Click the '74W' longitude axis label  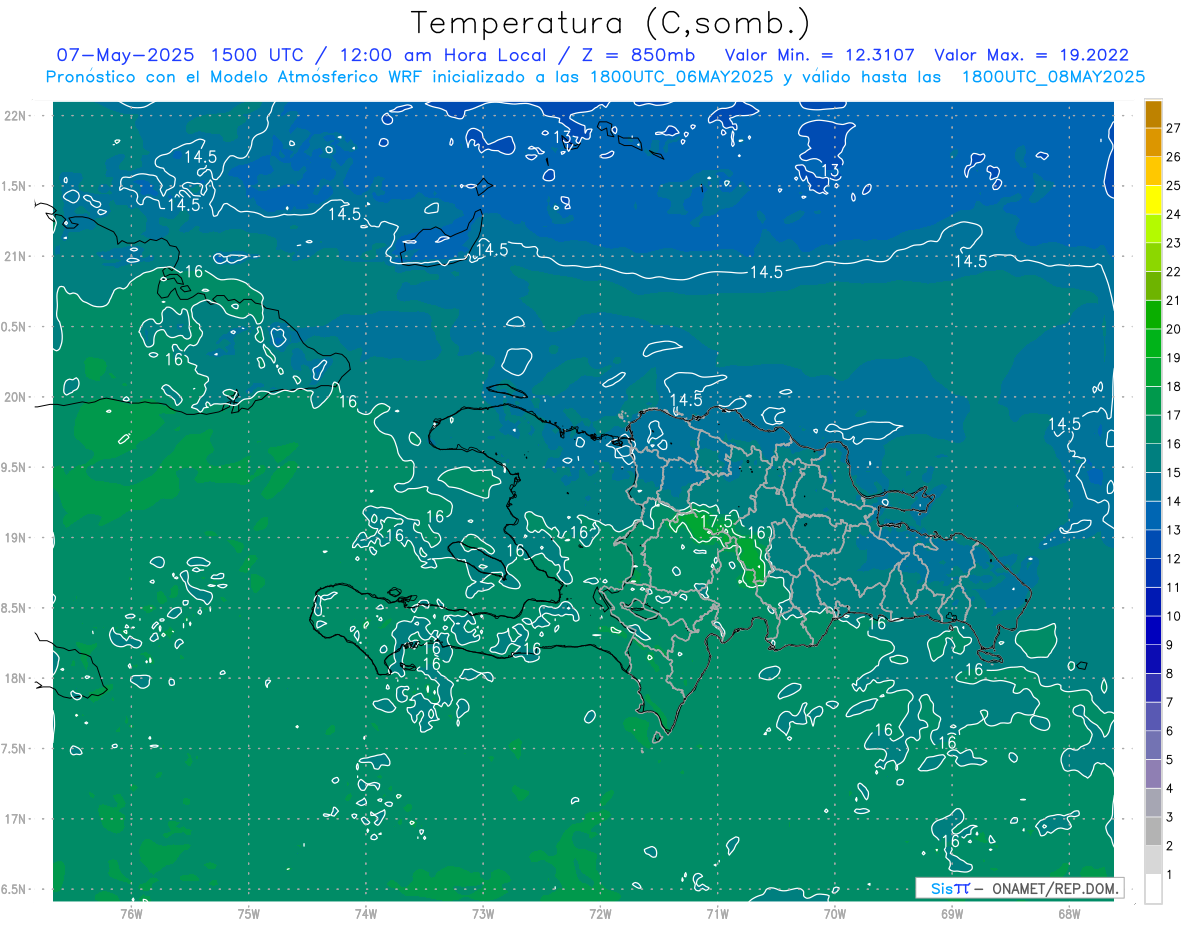(366, 913)
